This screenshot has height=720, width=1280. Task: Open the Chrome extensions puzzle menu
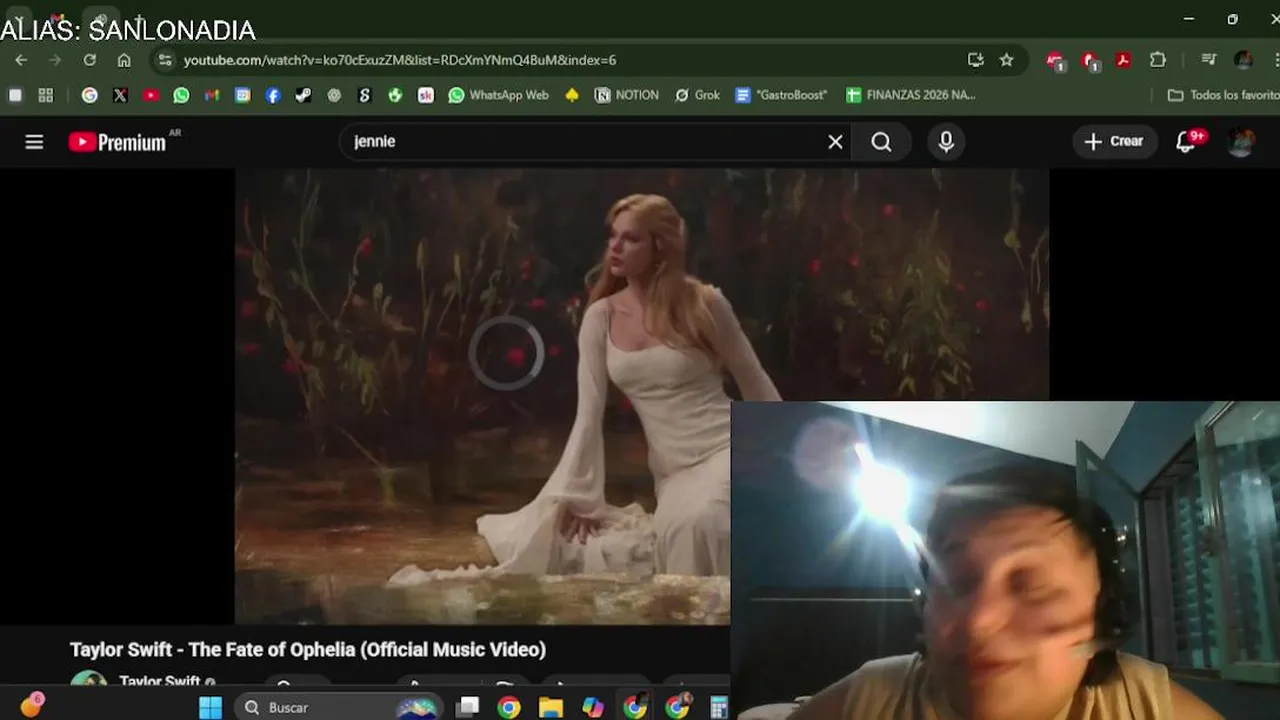coord(1158,60)
